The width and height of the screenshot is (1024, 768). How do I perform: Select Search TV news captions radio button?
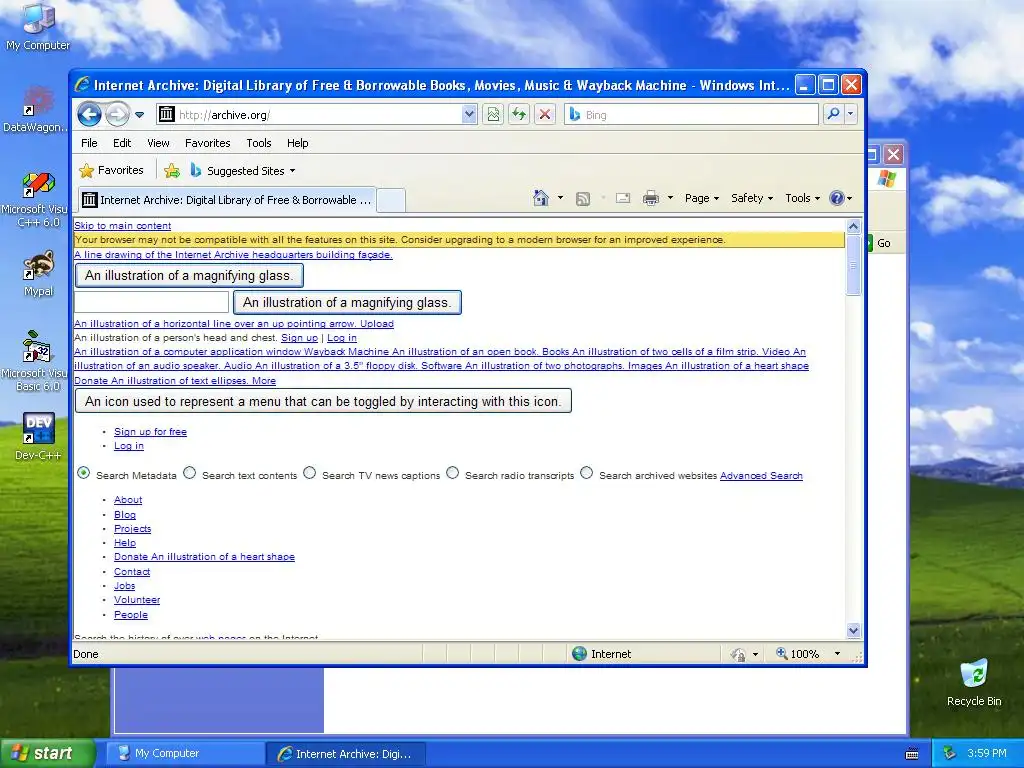(310, 473)
